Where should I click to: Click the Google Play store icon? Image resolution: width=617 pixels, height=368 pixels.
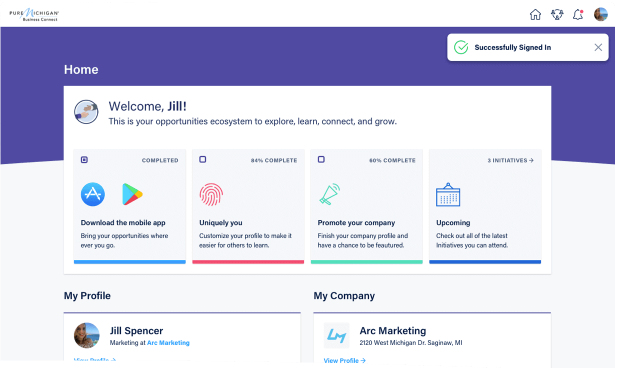pos(132,194)
